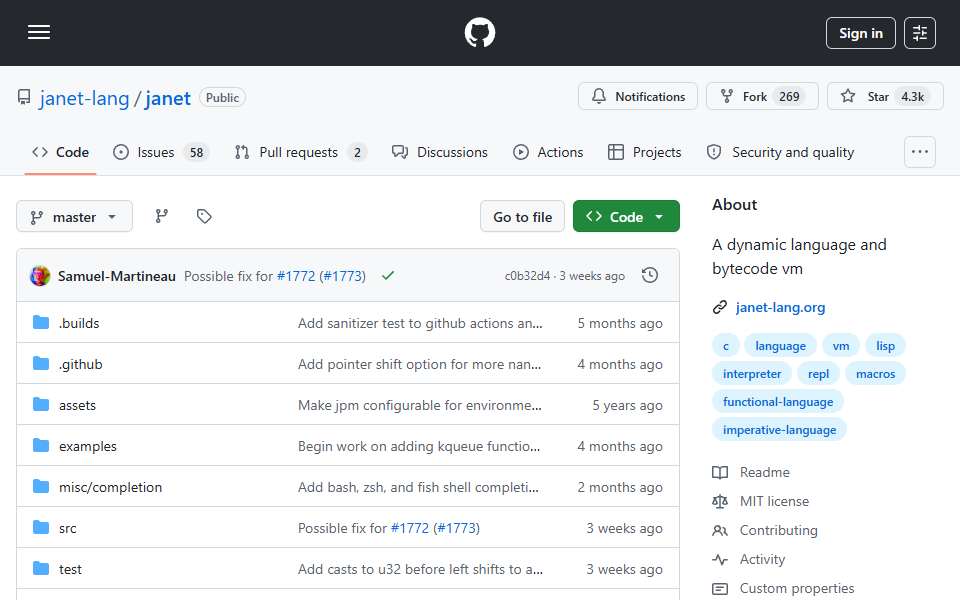This screenshot has width=960, height=600.
Task: Open Security and quality tab
Action: pos(780,152)
